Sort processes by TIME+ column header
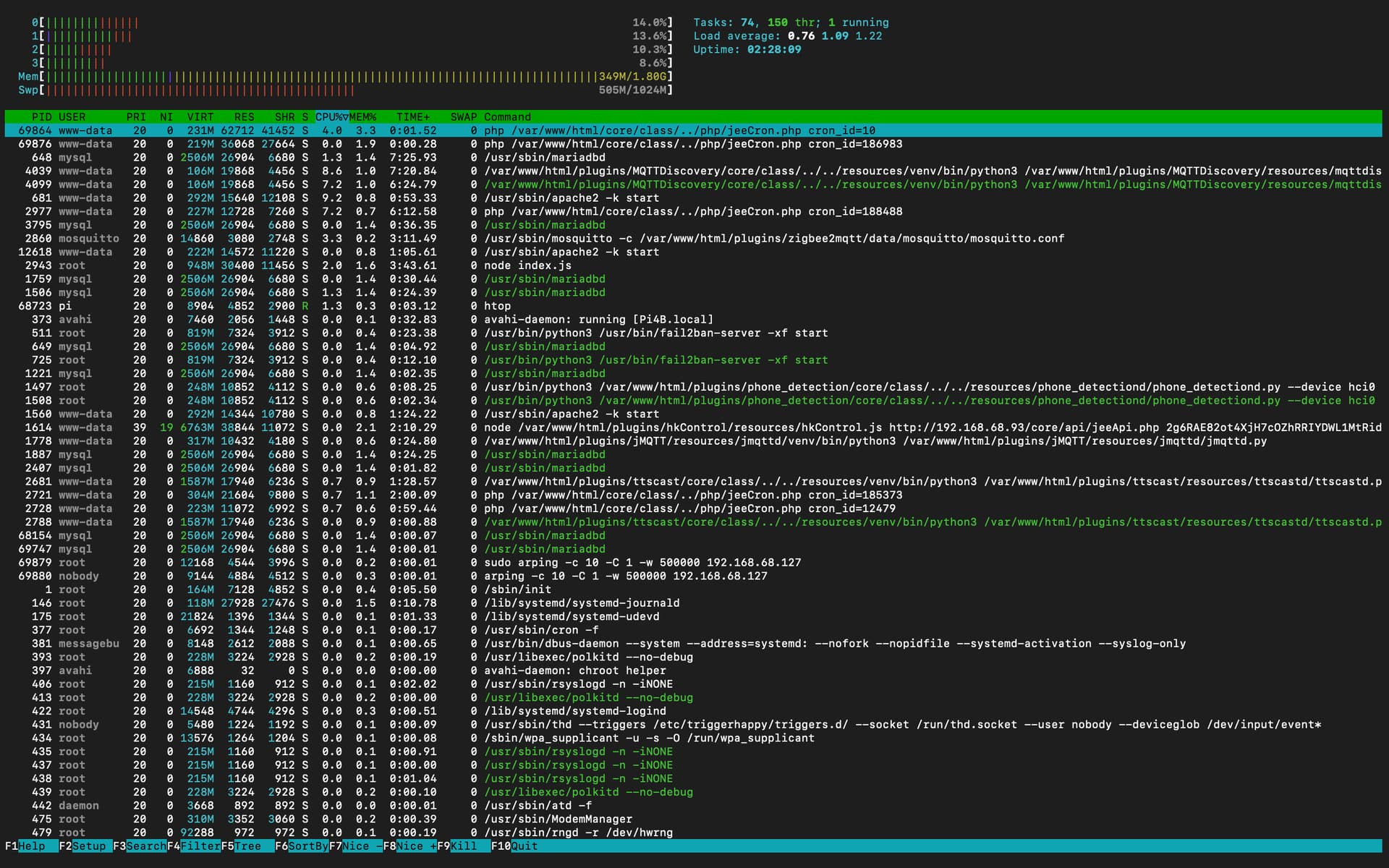The height and width of the screenshot is (868, 1389). coord(412,116)
